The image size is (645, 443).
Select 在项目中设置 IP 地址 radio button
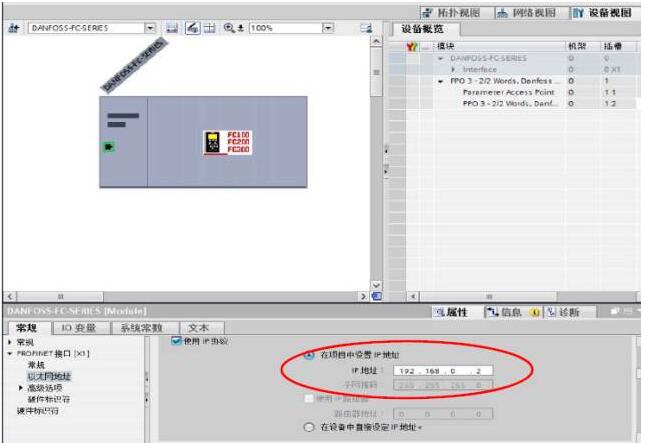click(308, 355)
